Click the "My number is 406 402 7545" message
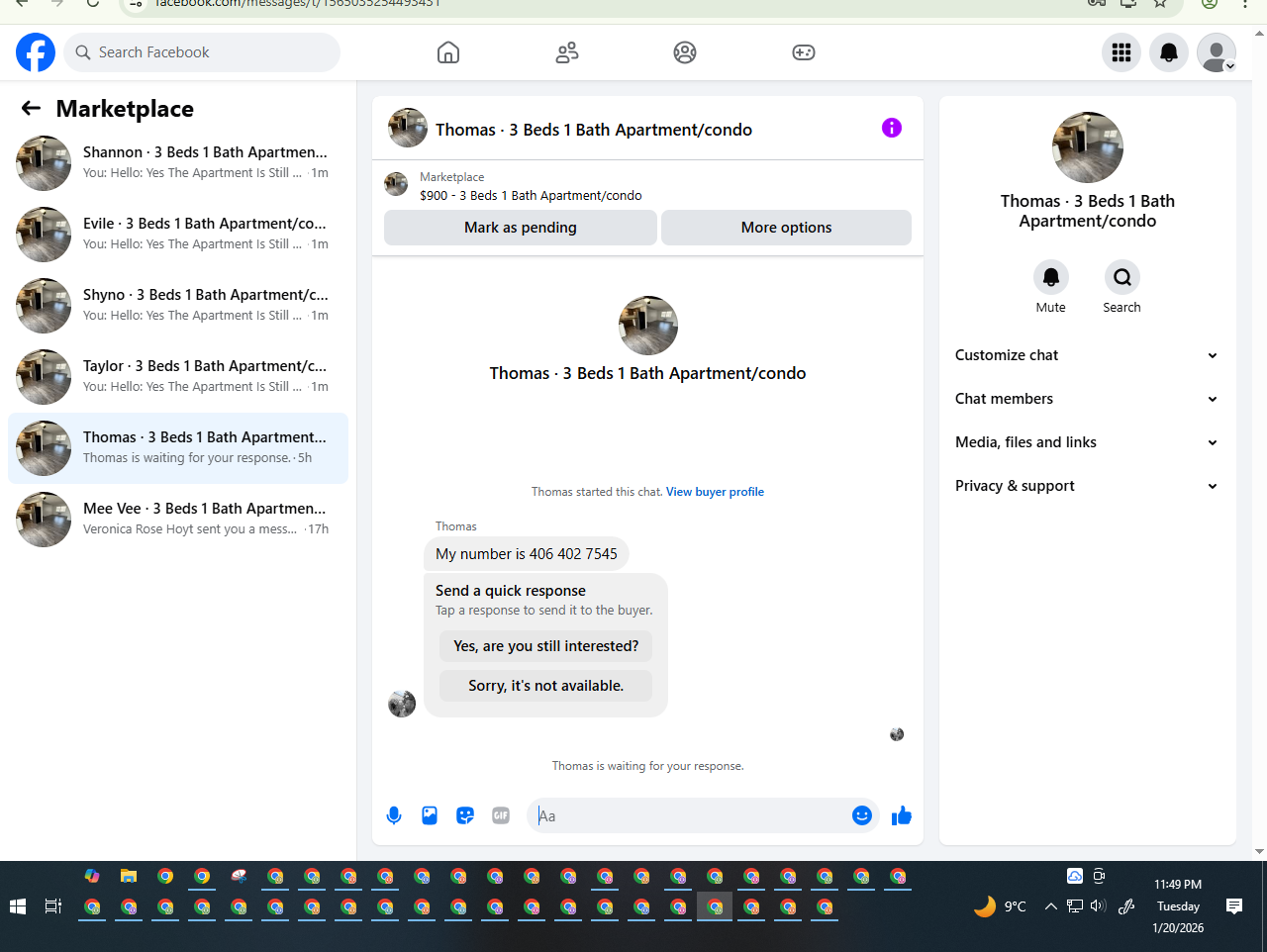The image size is (1267, 952). tap(527, 554)
